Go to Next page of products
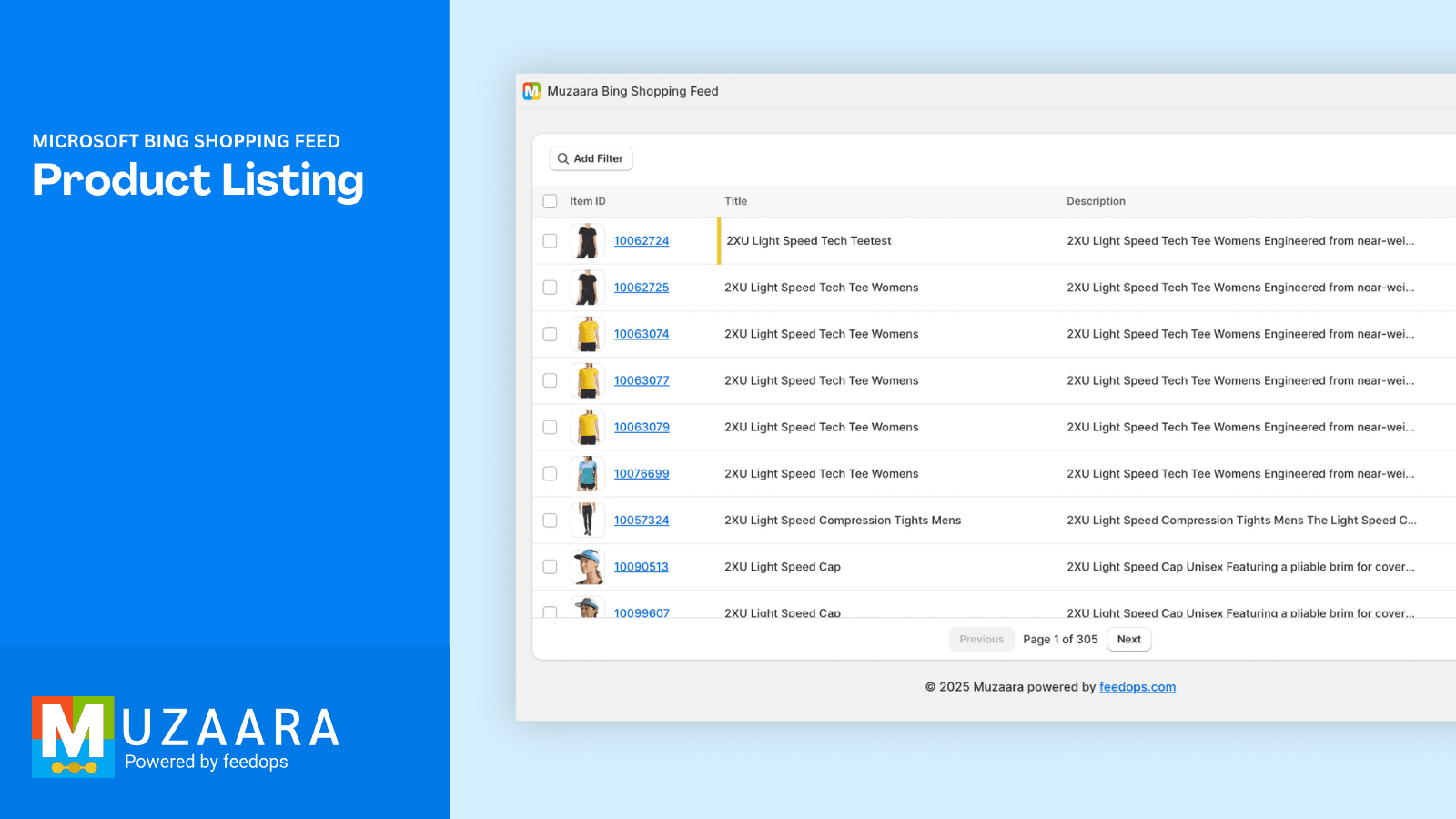This screenshot has height=819, width=1456. click(x=1128, y=640)
